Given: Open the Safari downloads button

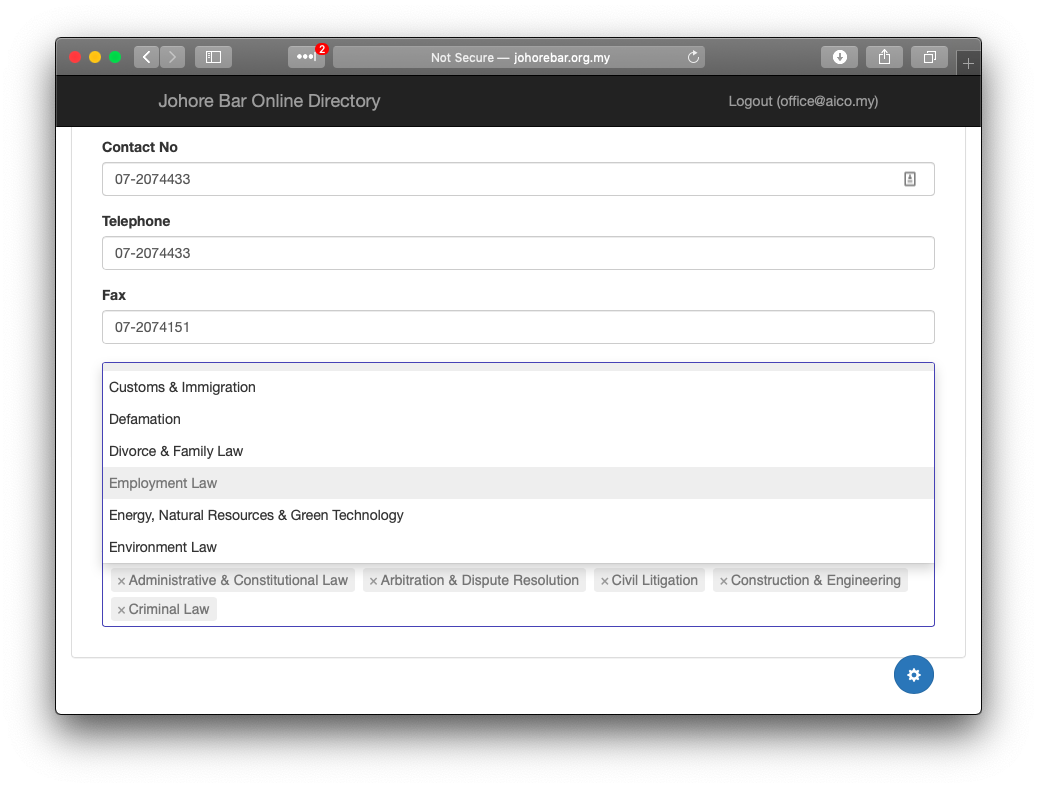Looking at the screenshot, I should coord(839,57).
